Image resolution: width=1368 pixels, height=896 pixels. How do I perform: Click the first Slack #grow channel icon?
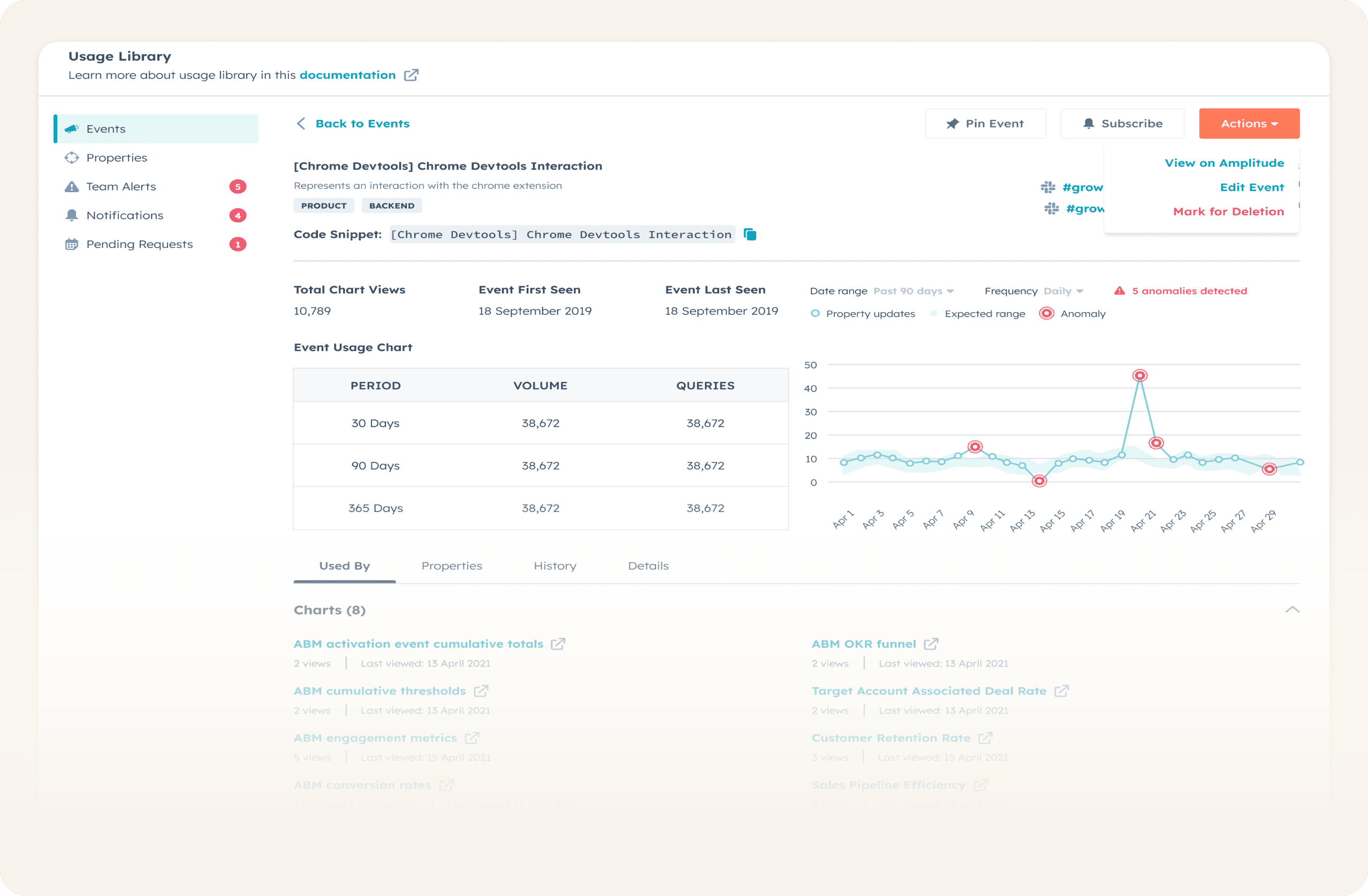pos(1048,187)
